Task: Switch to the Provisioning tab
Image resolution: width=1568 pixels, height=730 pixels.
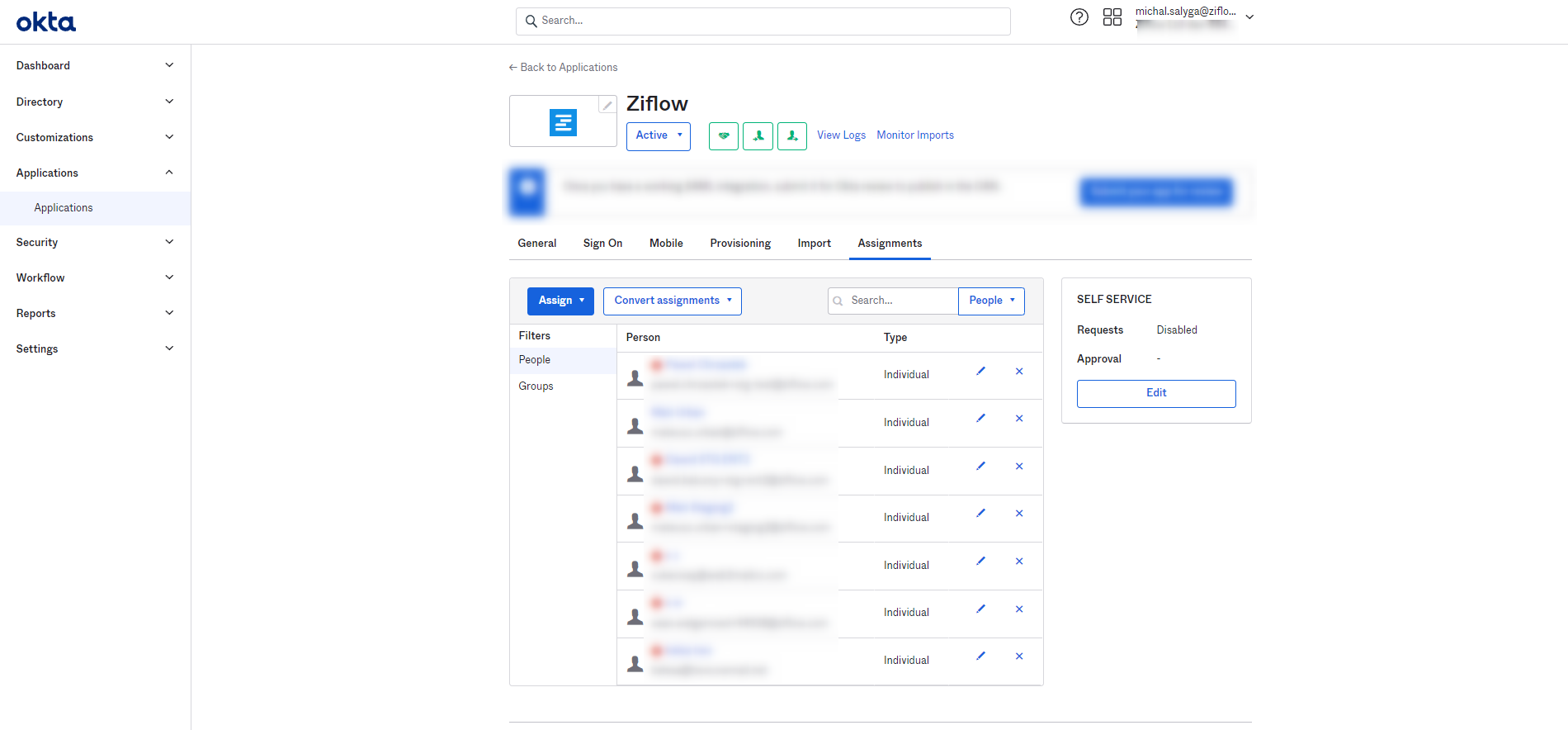Action: pos(740,244)
